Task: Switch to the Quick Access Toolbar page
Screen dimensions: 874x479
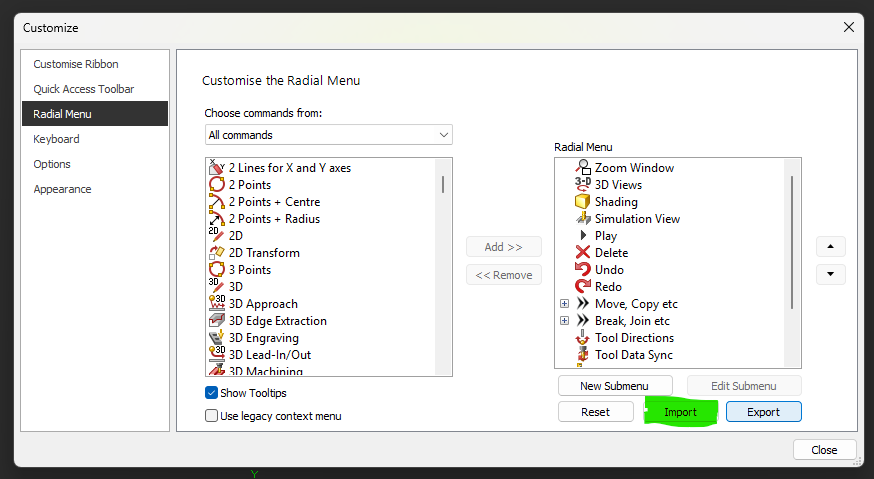Action: (x=83, y=89)
